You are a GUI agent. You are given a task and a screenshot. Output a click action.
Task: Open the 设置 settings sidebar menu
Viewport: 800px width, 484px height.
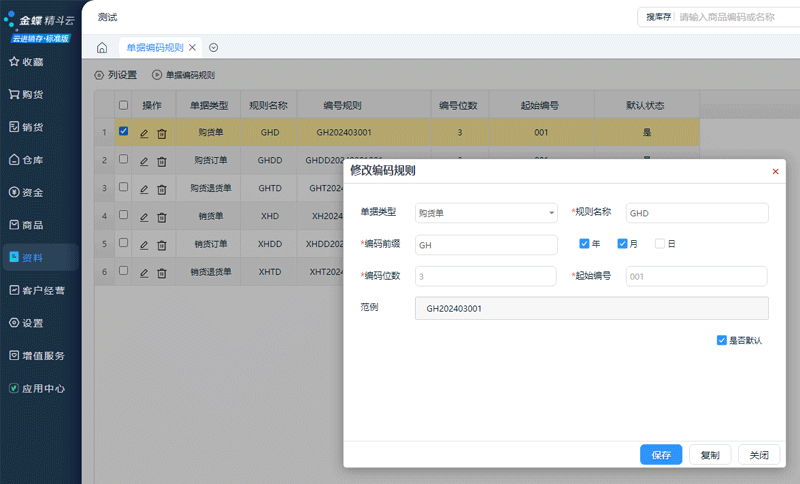[27, 323]
